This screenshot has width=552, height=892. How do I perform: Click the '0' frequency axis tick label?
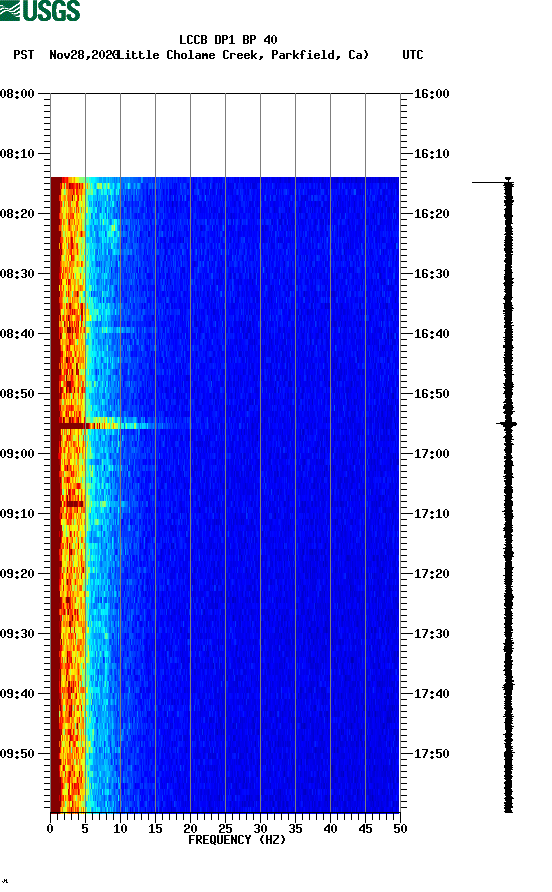coord(50,828)
